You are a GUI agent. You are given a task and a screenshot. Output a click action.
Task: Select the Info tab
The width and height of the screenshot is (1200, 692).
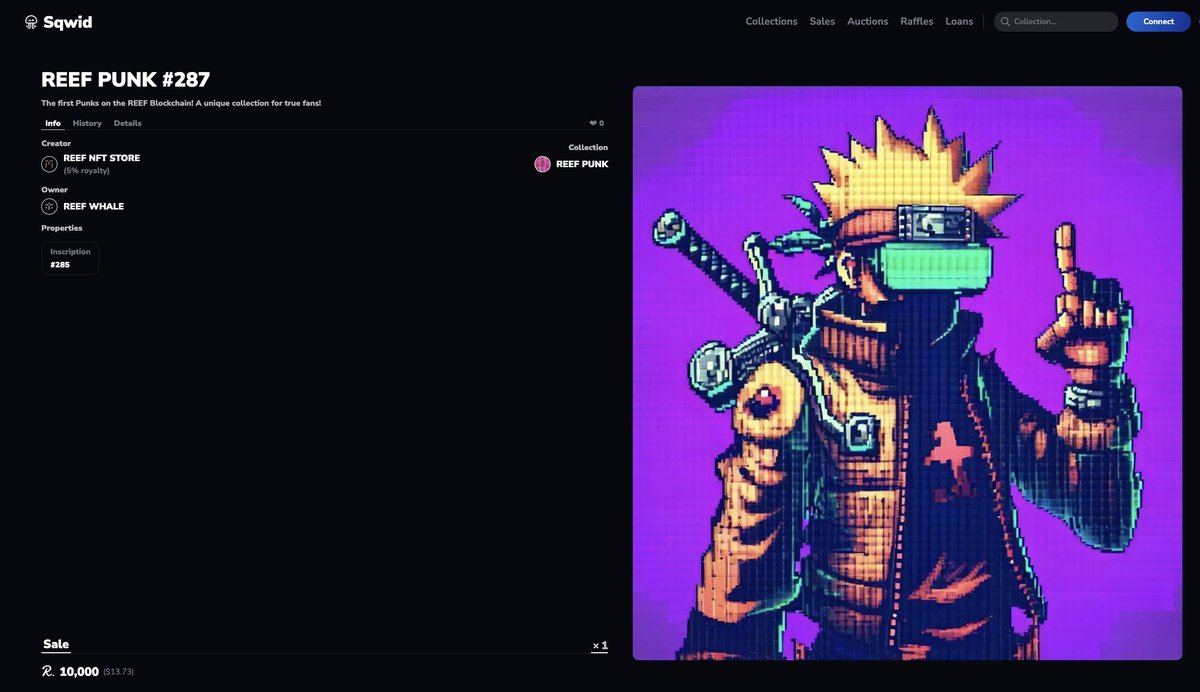click(53, 123)
